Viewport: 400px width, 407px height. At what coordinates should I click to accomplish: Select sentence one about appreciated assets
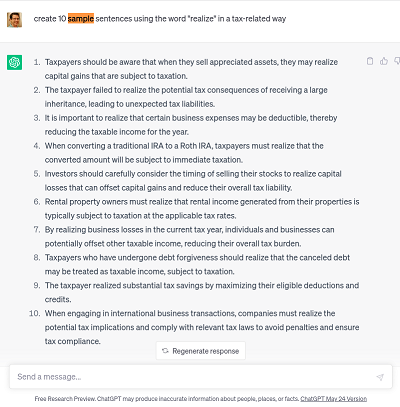click(x=191, y=69)
